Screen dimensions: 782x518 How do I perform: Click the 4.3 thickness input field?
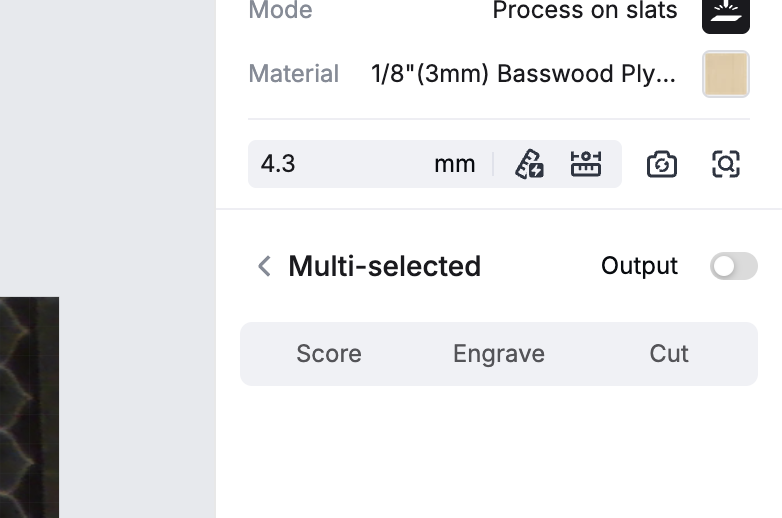click(x=339, y=164)
